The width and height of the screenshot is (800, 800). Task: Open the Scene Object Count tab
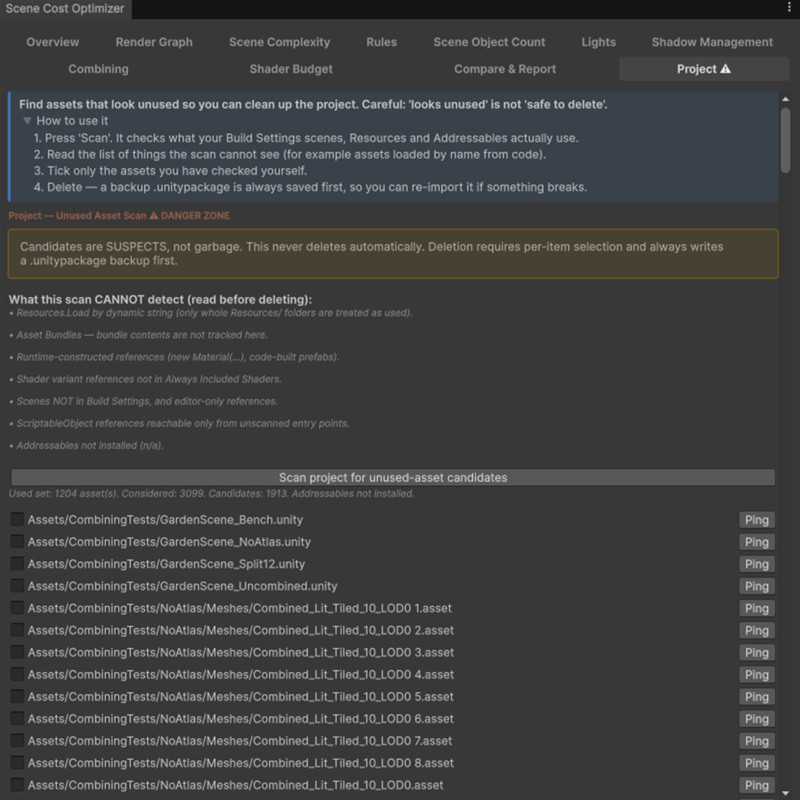tap(489, 42)
